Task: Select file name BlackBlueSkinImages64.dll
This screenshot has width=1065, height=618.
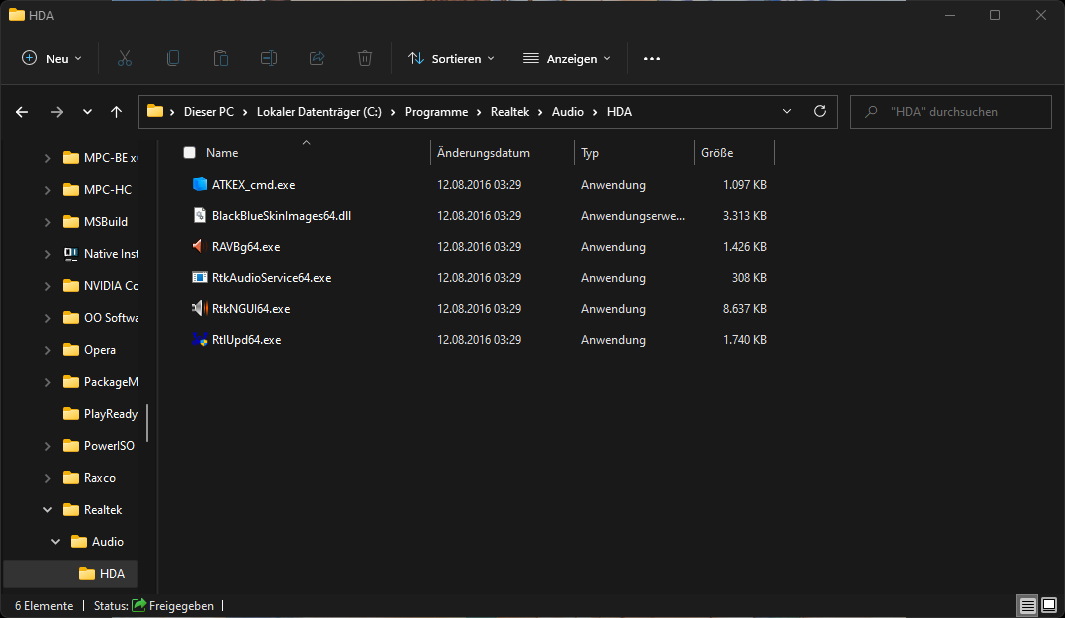Action: pyautogui.click(x=281, y=215)
